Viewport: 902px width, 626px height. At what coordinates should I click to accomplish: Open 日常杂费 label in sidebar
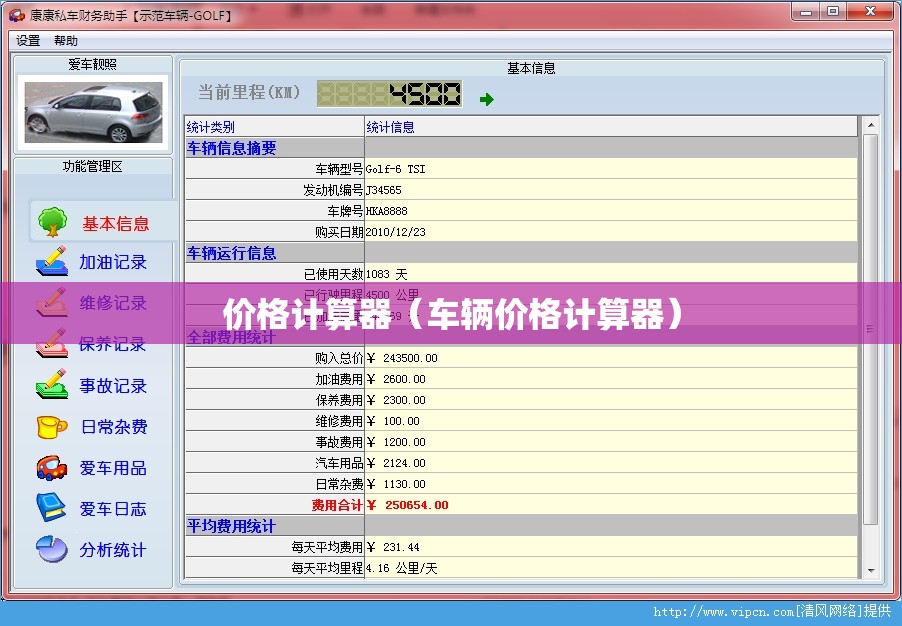[x=114, y=427]
